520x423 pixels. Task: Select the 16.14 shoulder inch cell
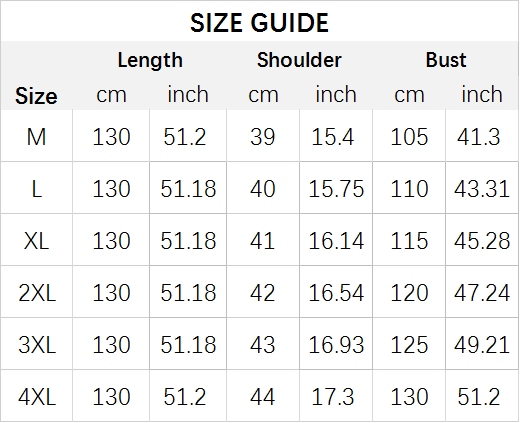(336, 241)
